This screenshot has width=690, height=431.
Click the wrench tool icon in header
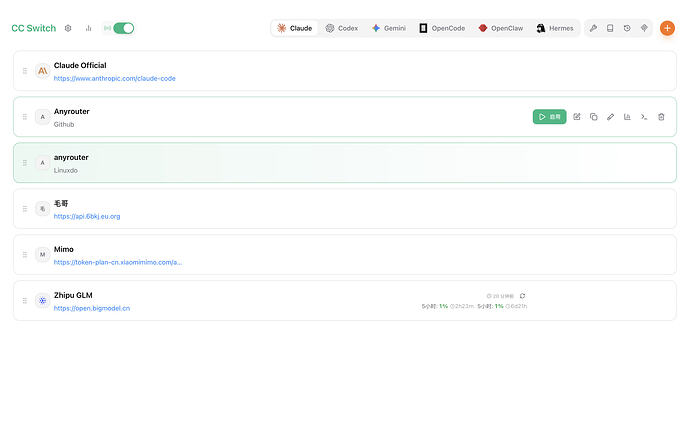593,28
